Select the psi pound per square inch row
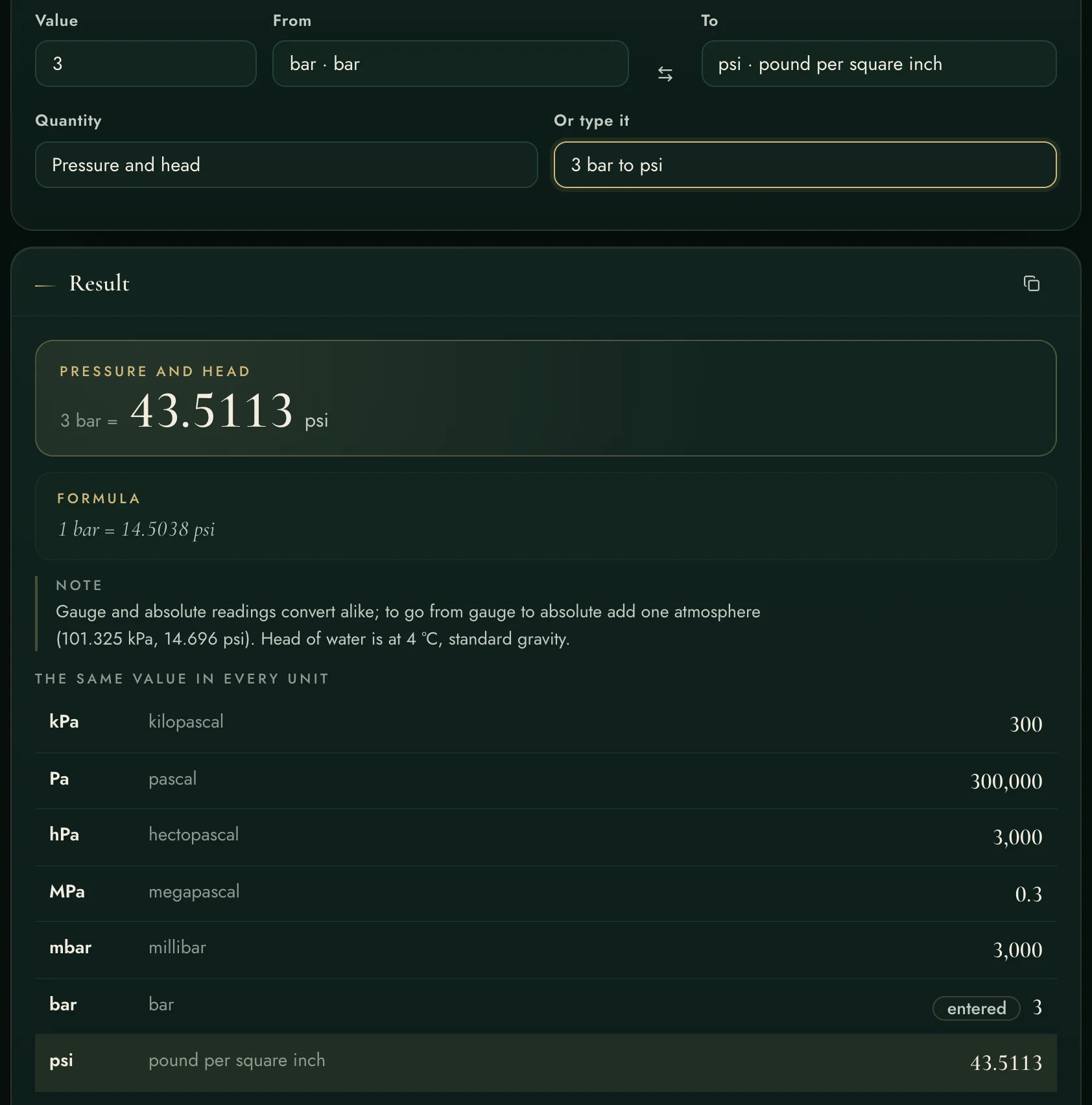Viewport: 1092px width, 1105px height. point(545,1062)
